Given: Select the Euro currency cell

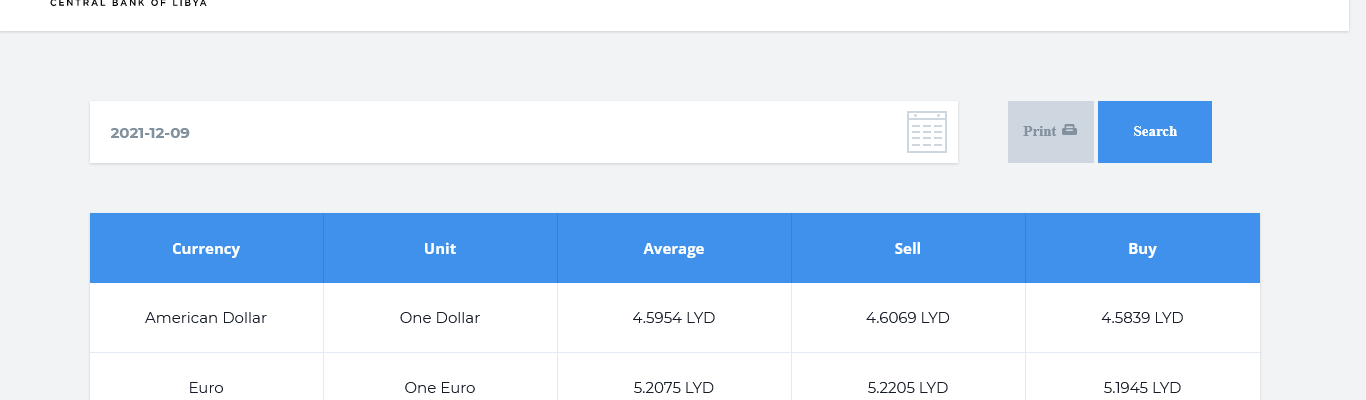Looking at the screenshot, I should click(206, 387).
